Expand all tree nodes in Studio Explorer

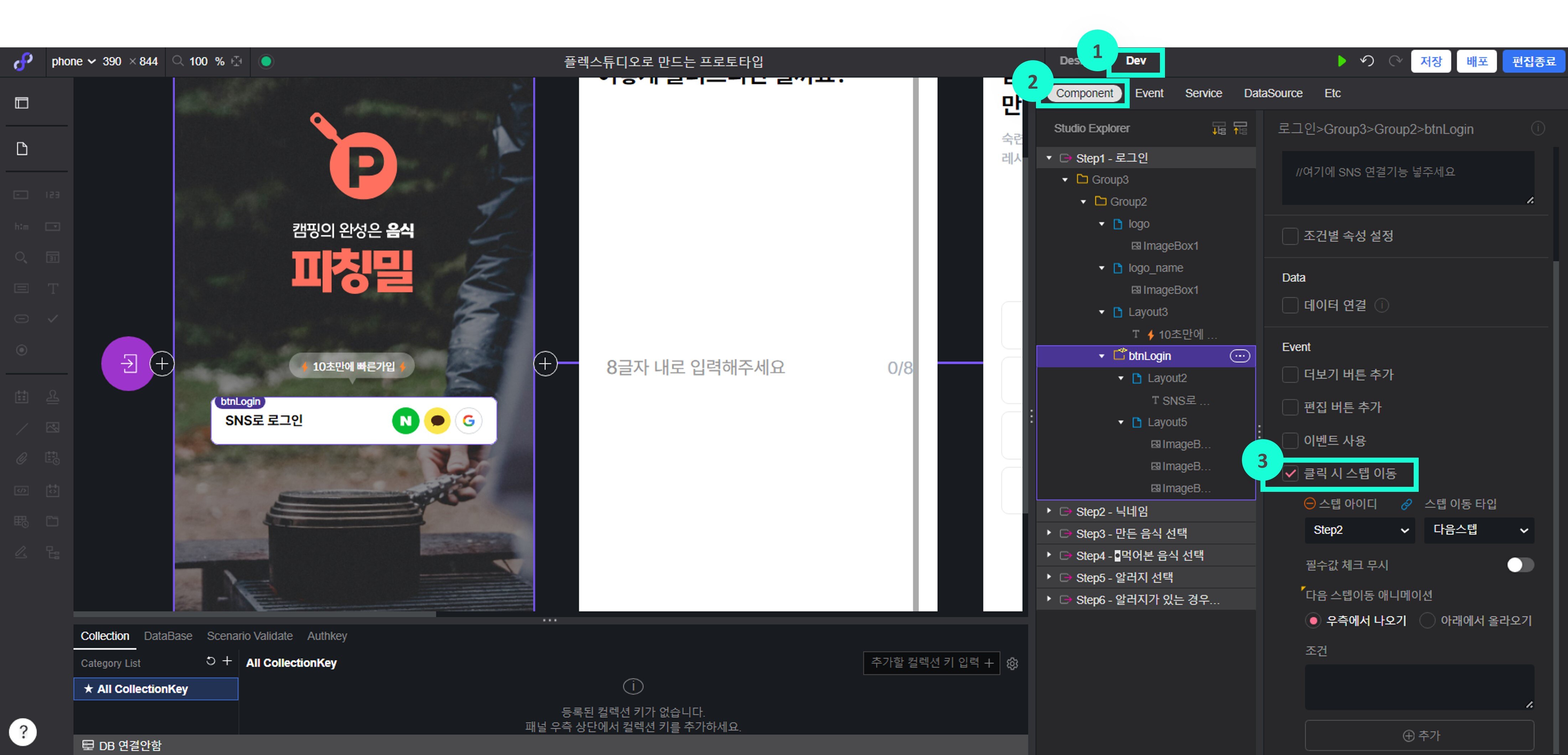coord(1219,128)
